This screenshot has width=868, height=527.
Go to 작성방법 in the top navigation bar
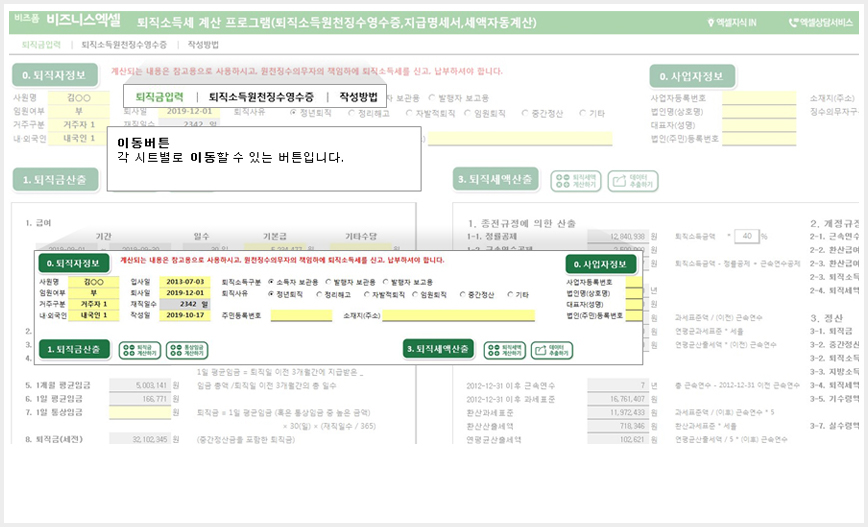point(203,45)
